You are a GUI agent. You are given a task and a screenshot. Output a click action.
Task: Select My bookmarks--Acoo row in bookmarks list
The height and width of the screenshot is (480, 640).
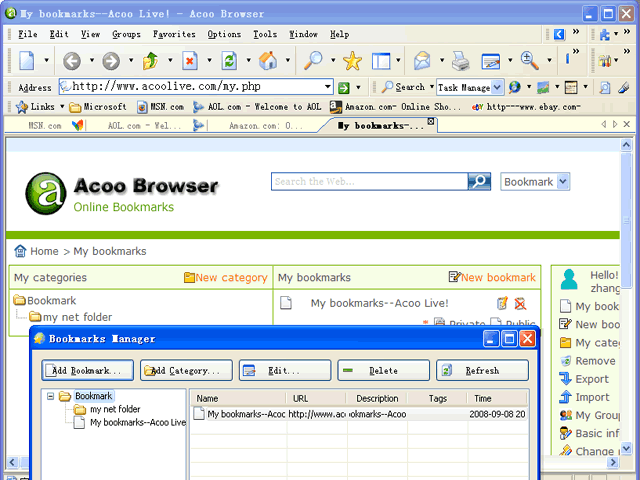[359, 414]
